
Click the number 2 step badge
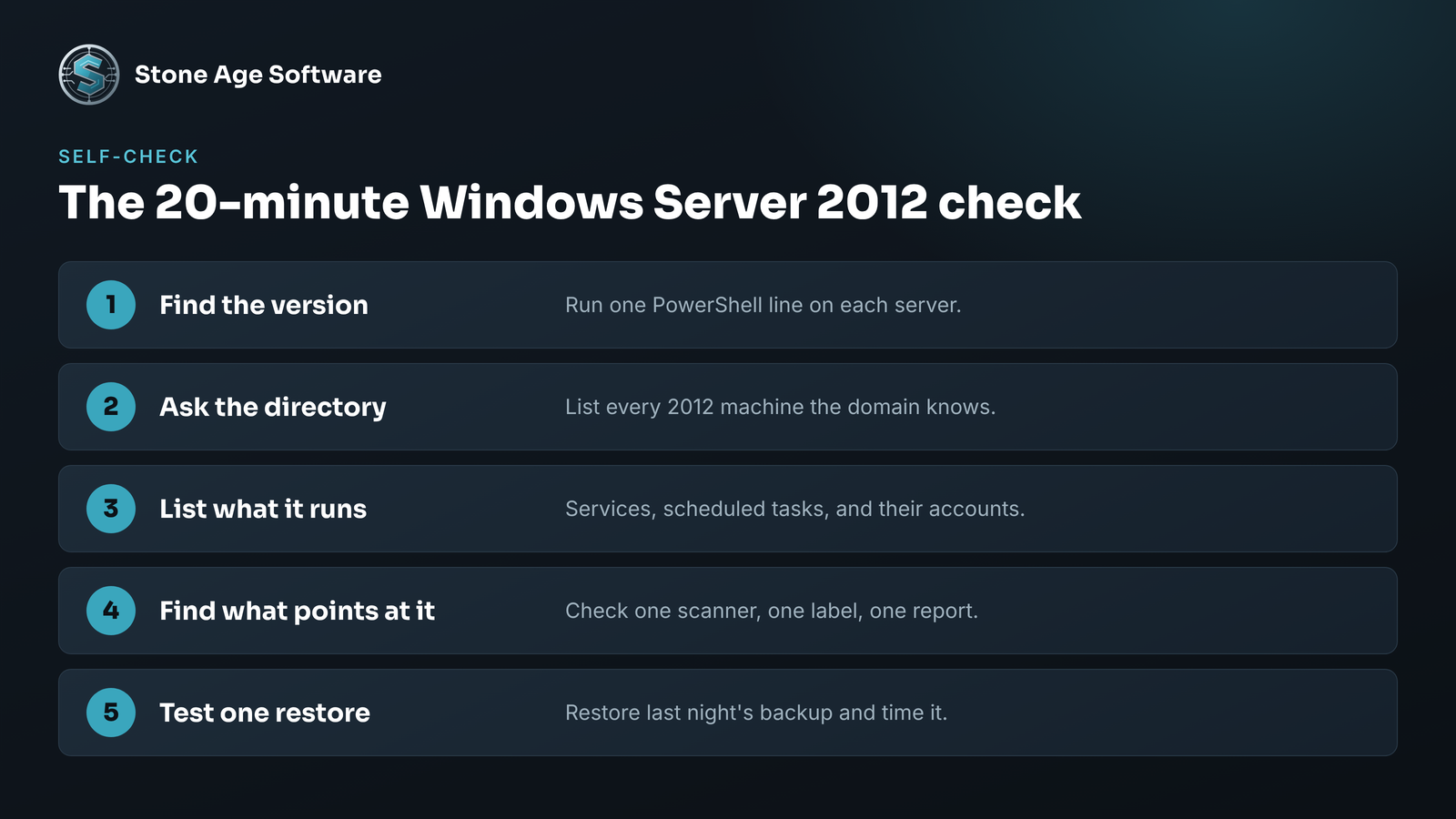pyautogui.click(x=111, y=407)
